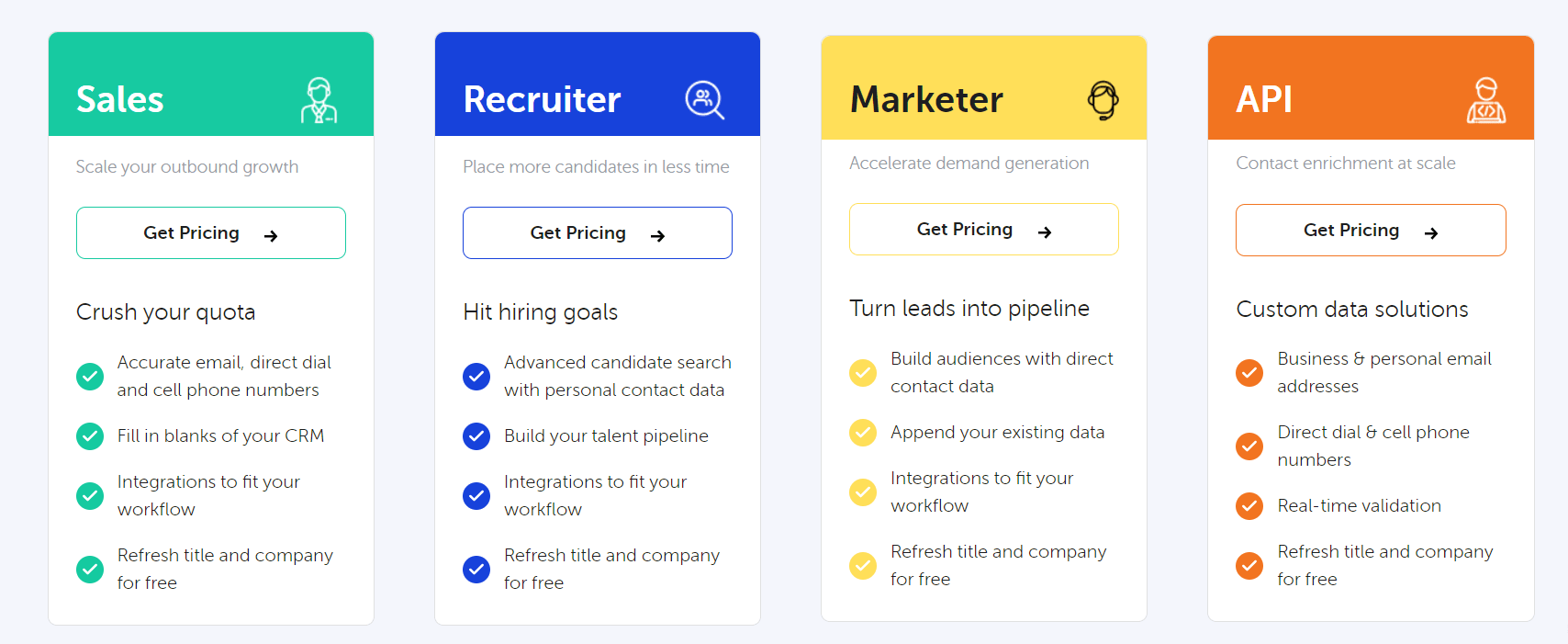
Task: Click the blue checkmark next to Build your talent pipeline
Action: coord(476,436)
